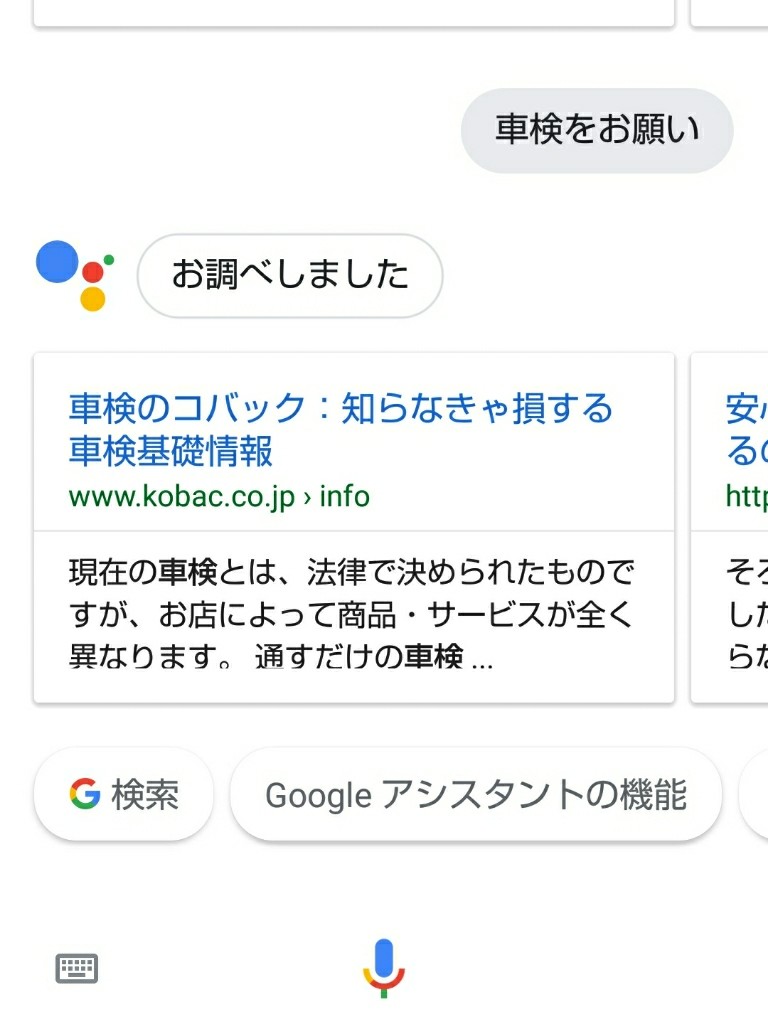
Task: Open the keyboard input icon
Action: coord(76,968)
